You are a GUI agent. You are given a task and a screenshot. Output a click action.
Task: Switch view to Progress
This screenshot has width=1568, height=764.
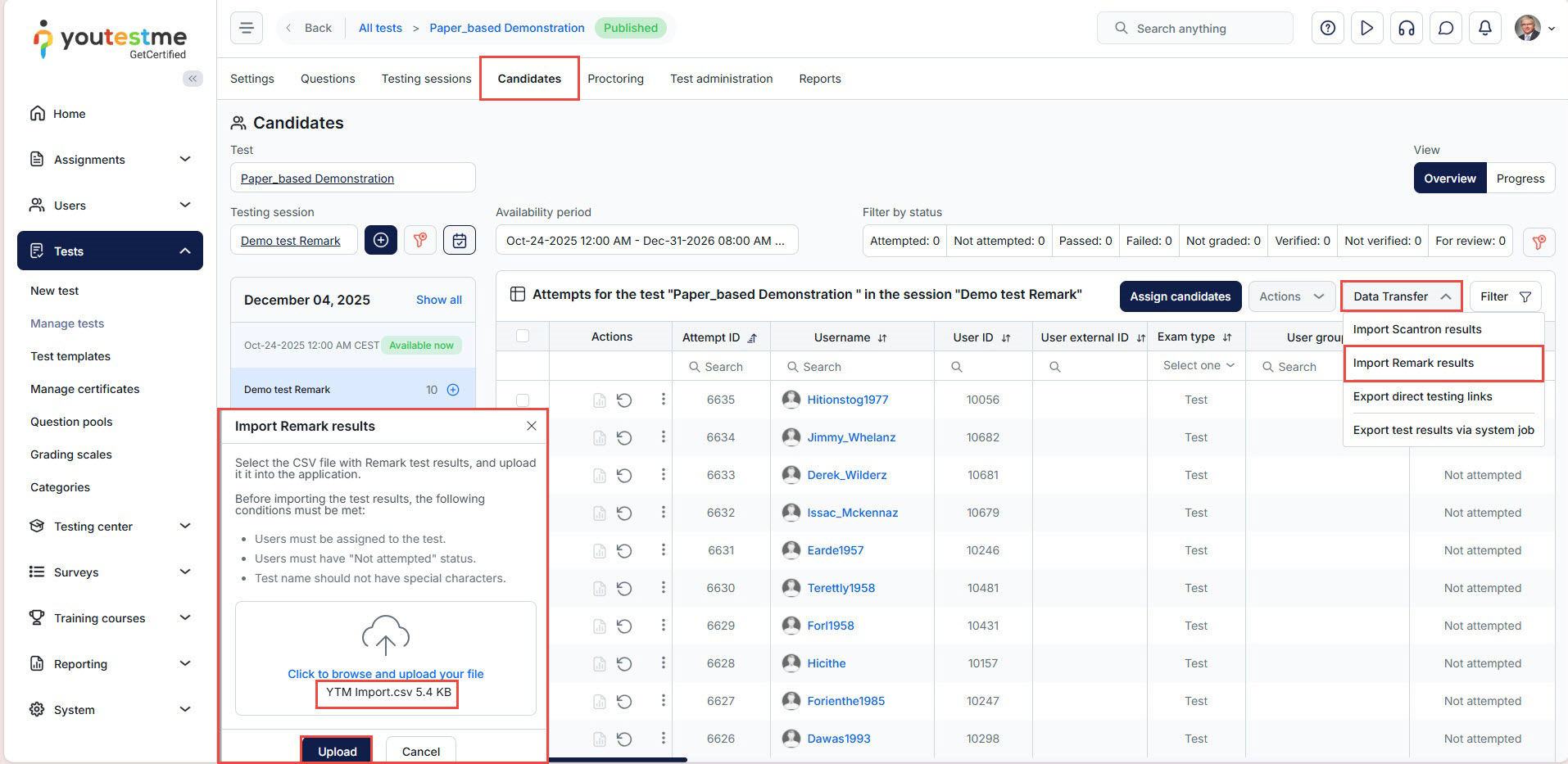tap(1520, 179)
